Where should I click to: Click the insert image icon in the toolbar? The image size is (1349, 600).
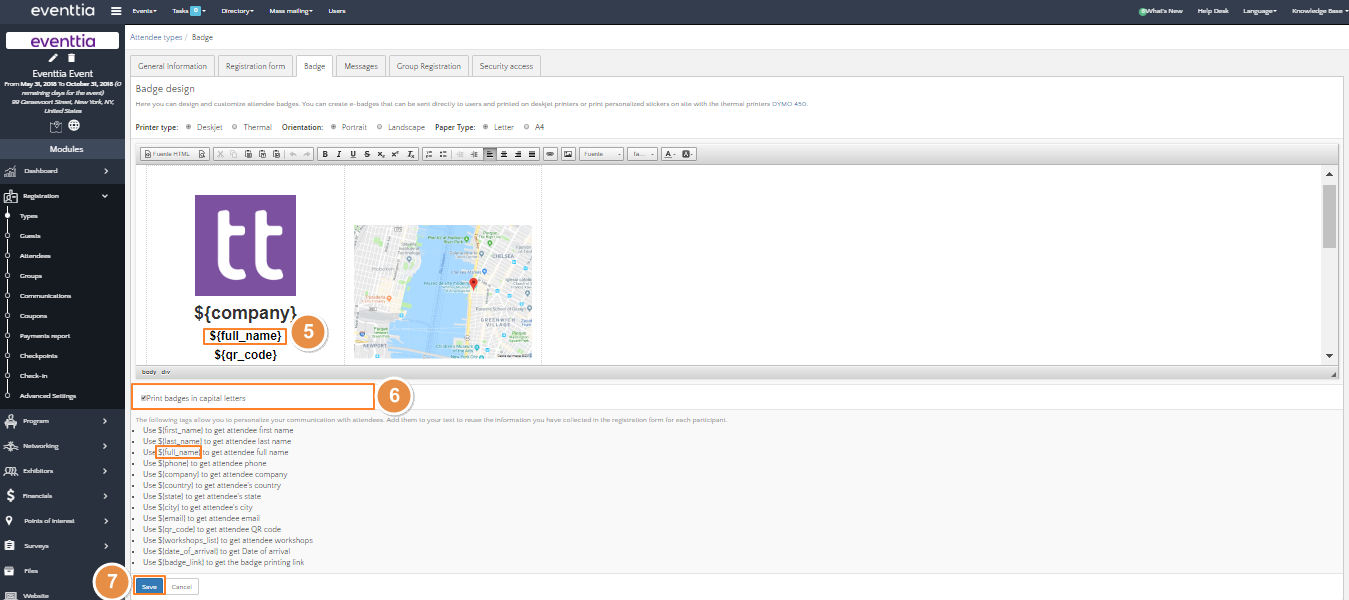click(x=568, y=154)
